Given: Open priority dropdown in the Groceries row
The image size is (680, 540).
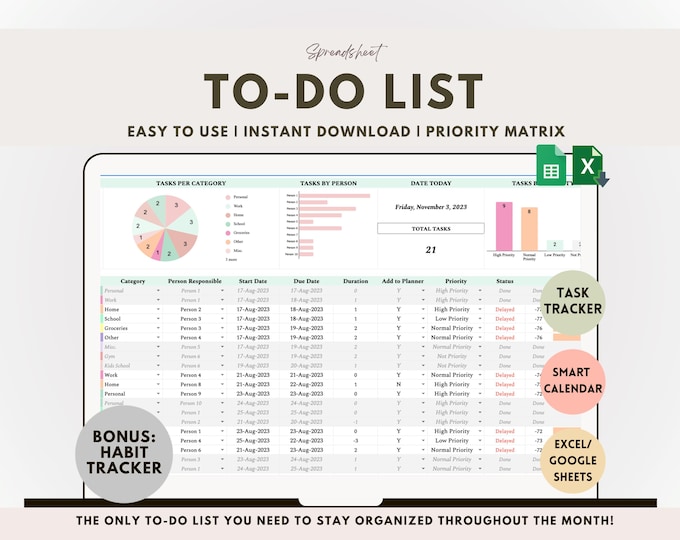Looking at the screenshot, I should tap(480, 328).
